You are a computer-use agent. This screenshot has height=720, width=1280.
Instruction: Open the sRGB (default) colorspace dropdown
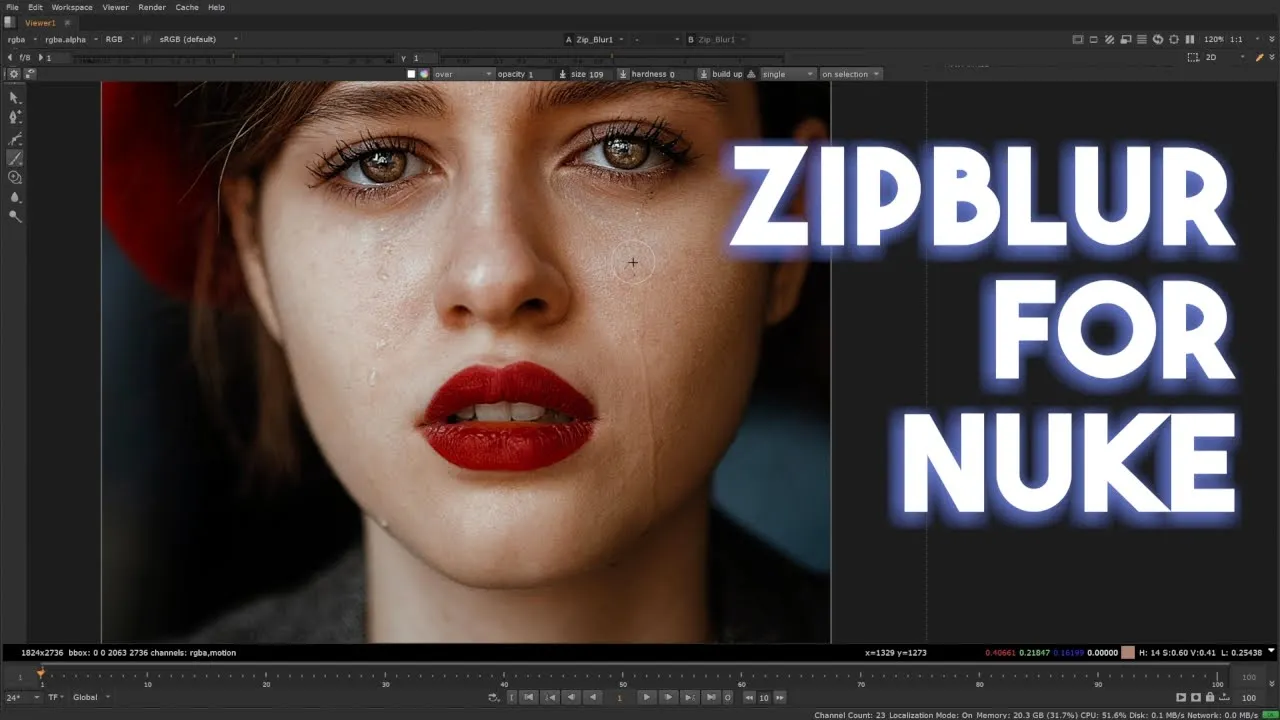click(x=198, y=39)
